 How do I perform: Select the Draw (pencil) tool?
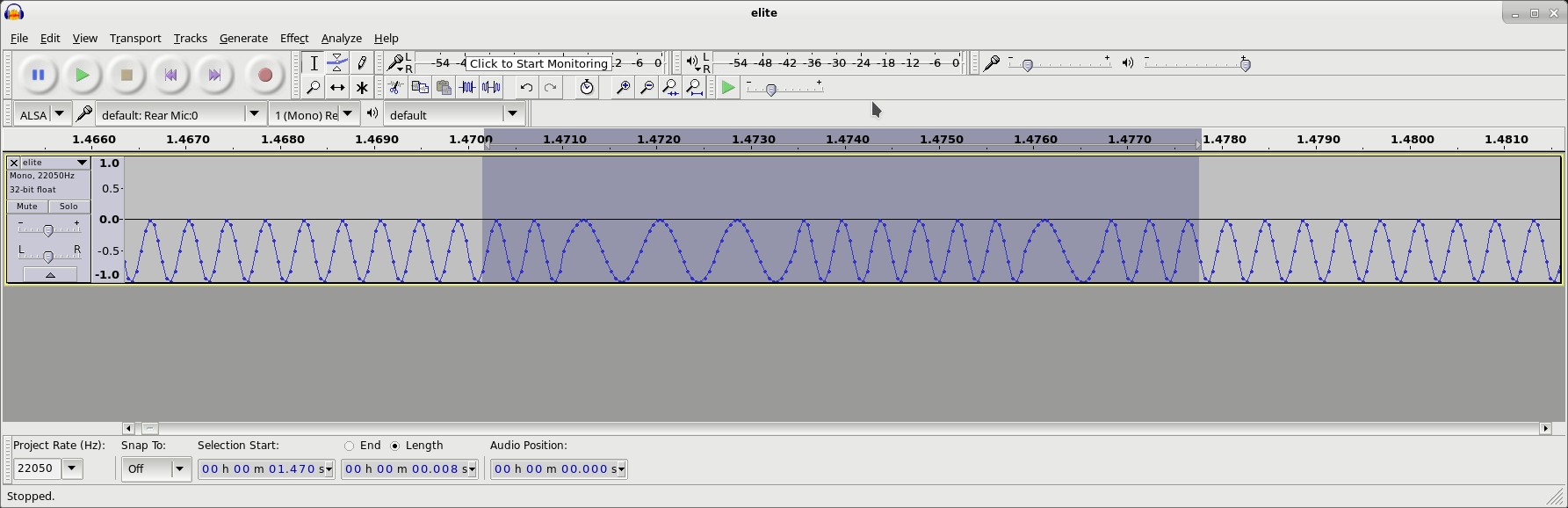(x=361, y=63)
